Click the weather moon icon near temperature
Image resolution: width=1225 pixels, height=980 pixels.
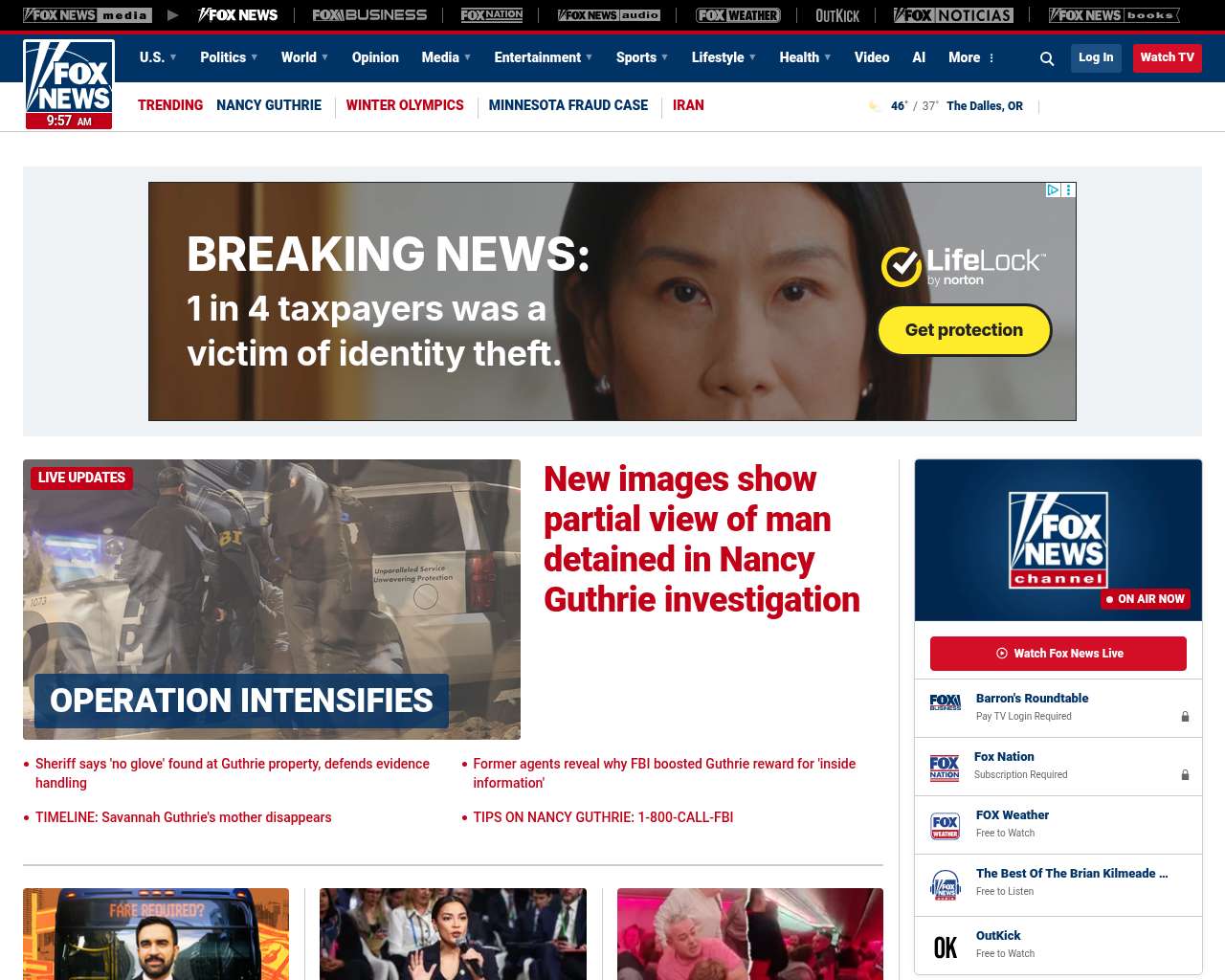point(874,105)
